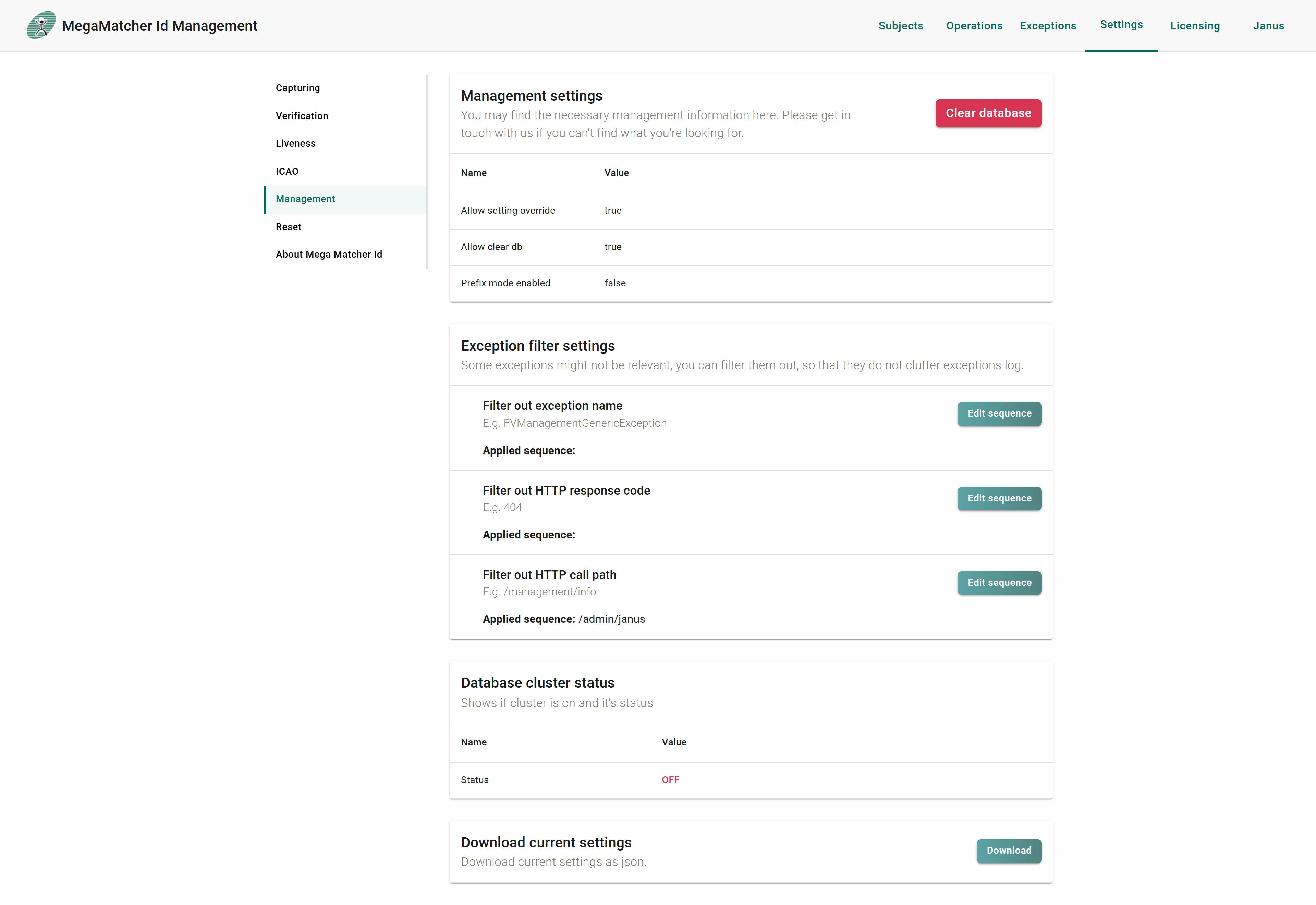1316x905 pixels.
Task: Click the Download current settings heading
Action: click(546, 843)
